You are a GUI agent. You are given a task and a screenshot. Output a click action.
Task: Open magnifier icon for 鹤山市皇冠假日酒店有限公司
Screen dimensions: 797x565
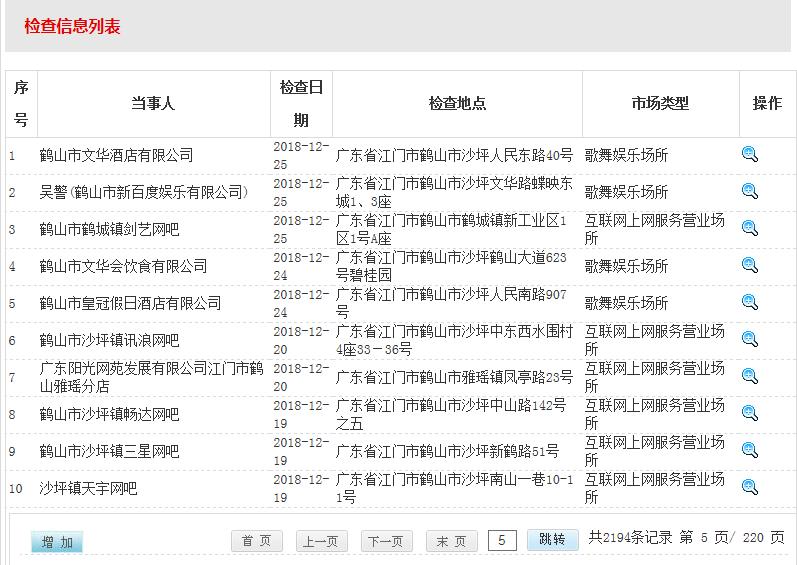click(750, 302)
